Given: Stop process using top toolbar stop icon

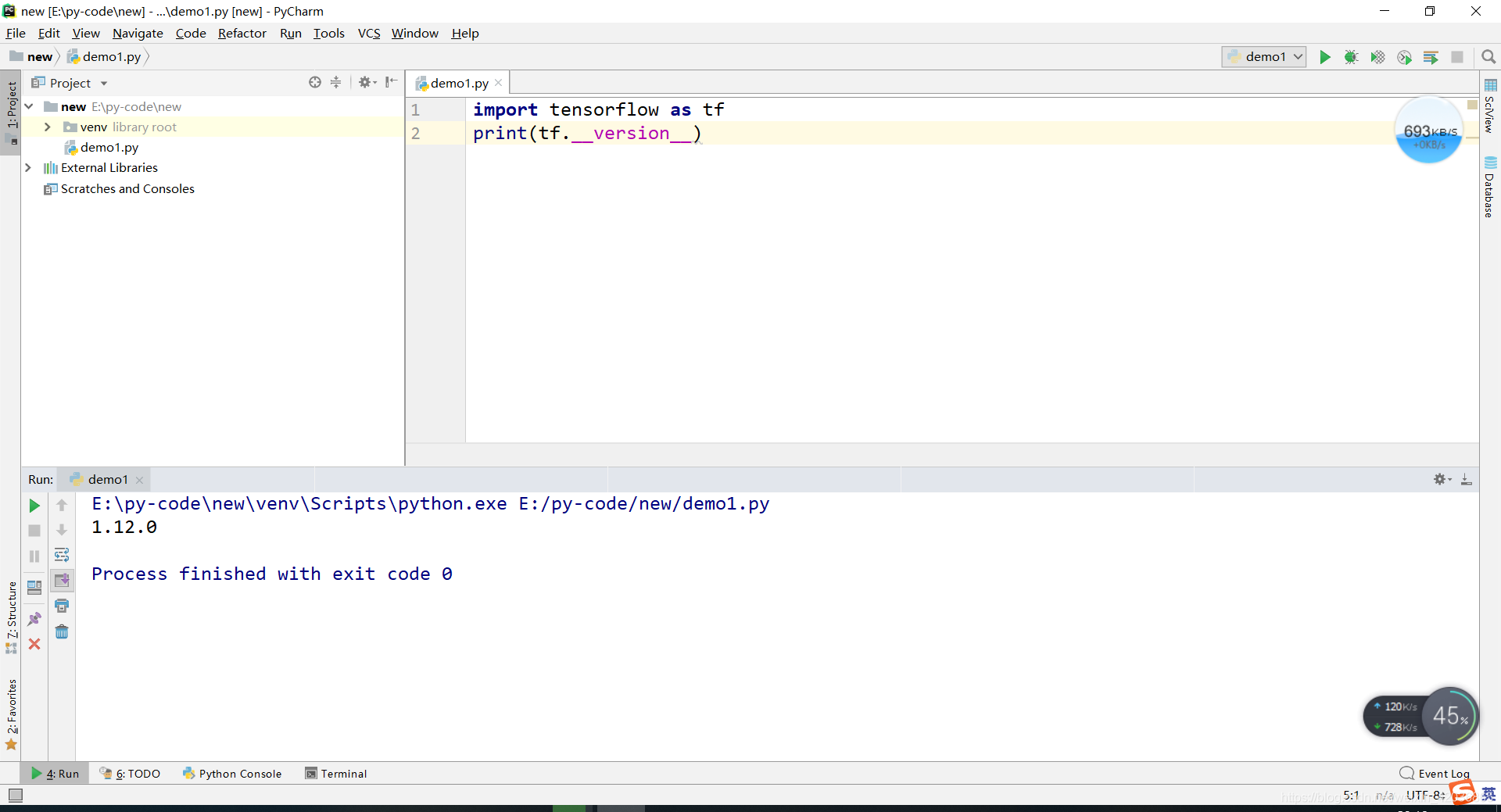Looking at the screenshot, I should pos(1457,57).
